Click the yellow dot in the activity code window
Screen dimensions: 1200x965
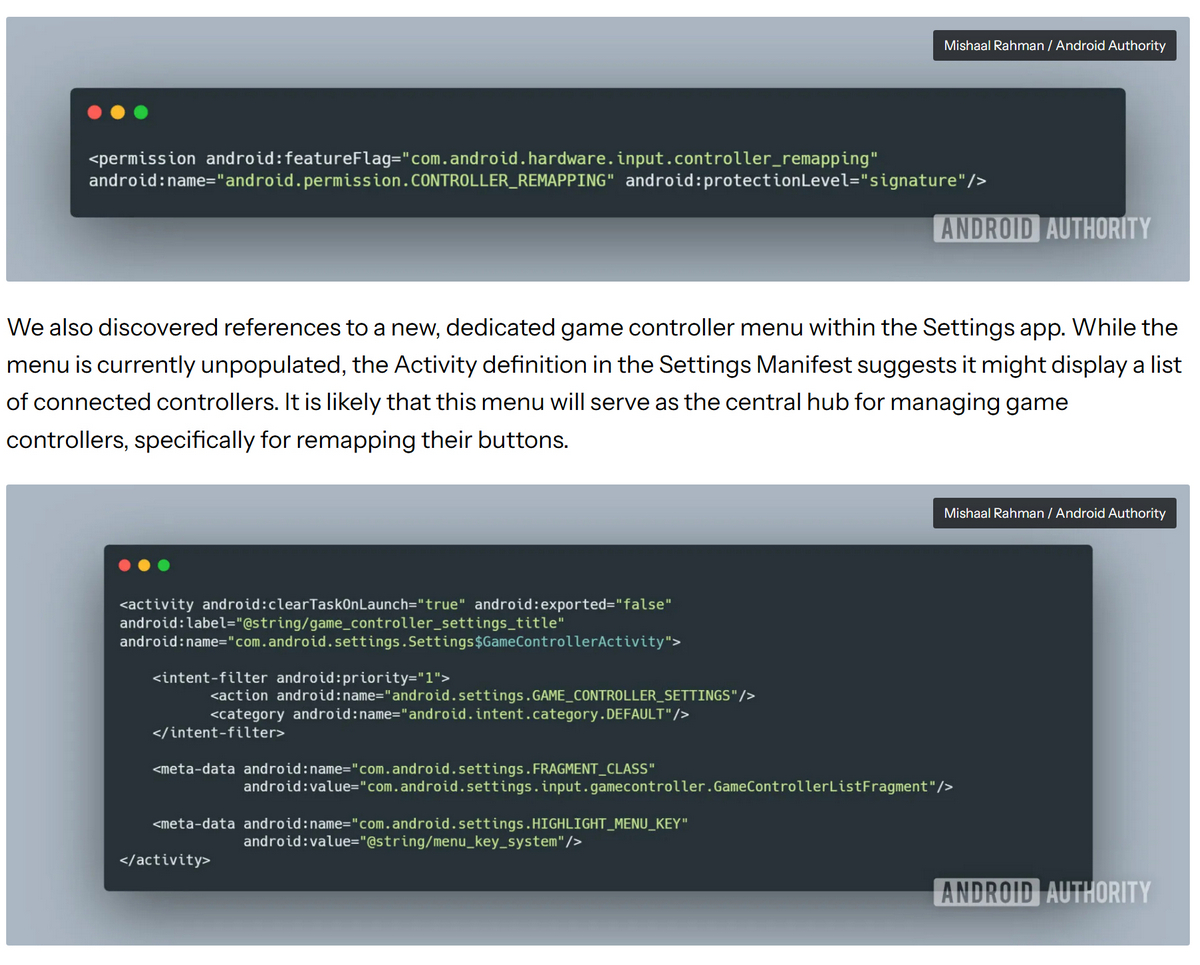[144, 565]
